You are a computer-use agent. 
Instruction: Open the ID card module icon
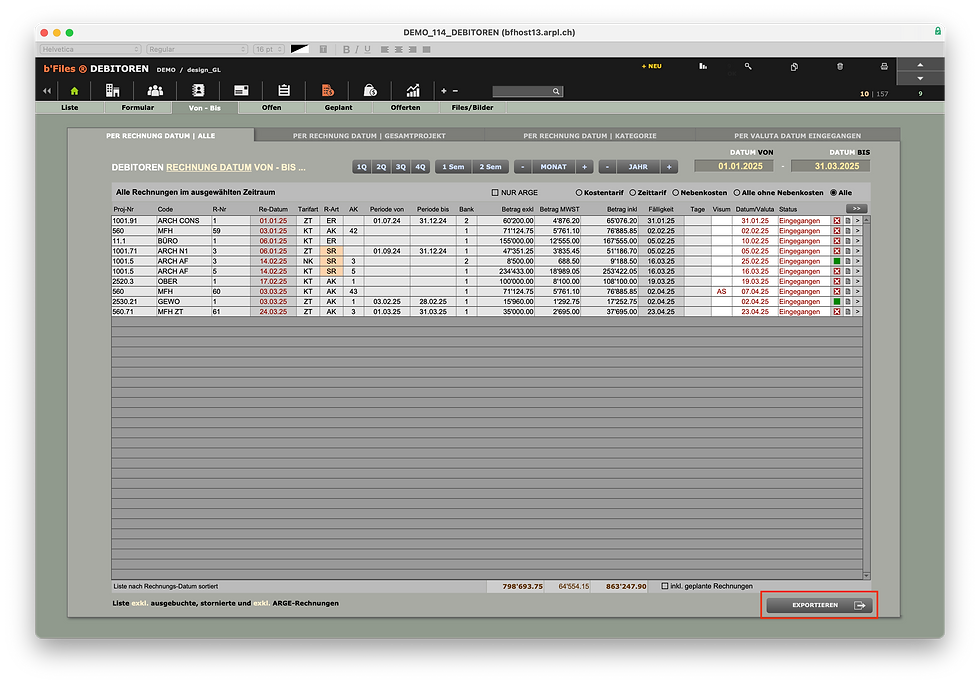[241, 91]
